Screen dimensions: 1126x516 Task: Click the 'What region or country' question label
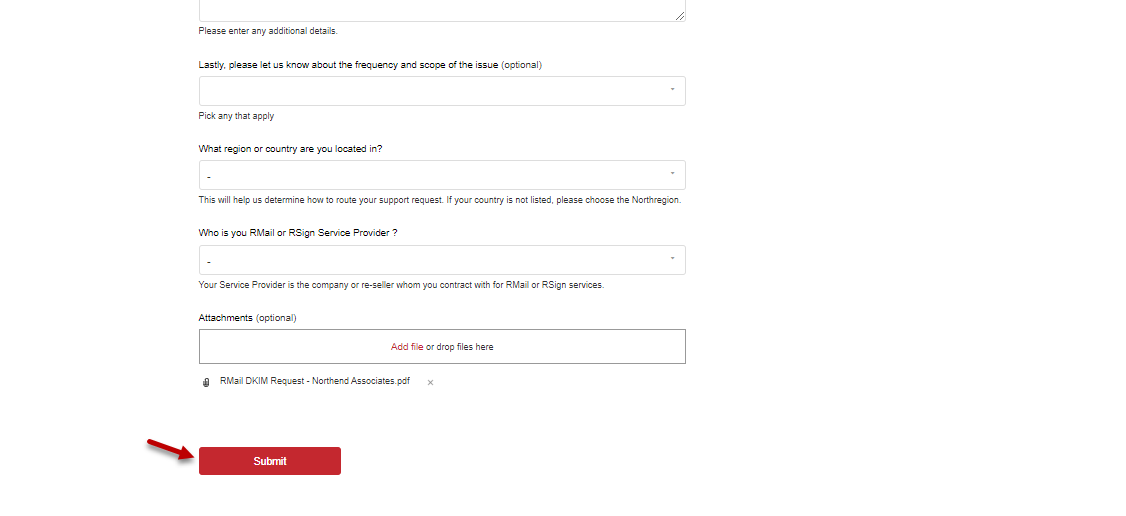[290, 149]
